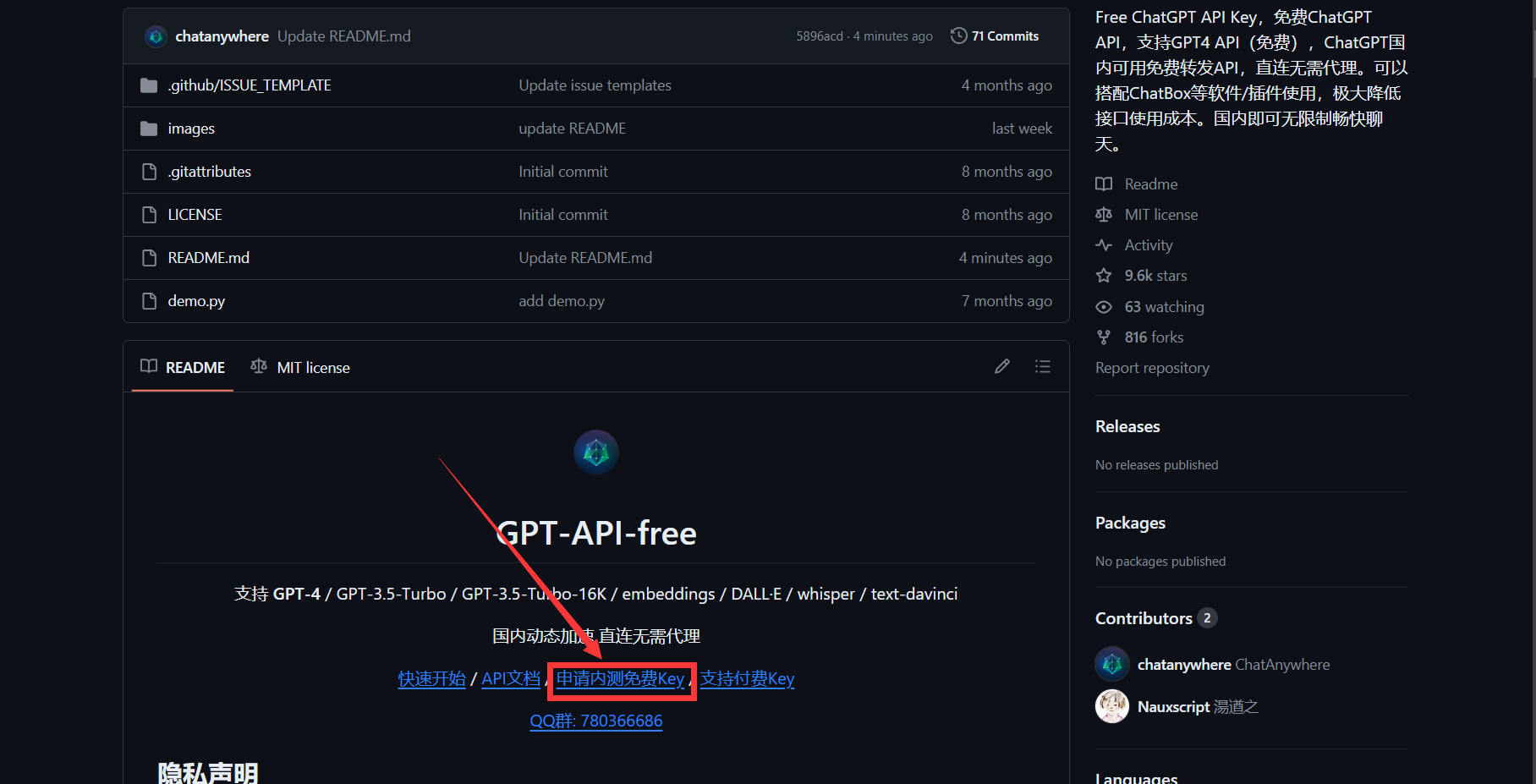Open the 9.6k stars link
This screenshot has height=784, width=1536.
1155,276
